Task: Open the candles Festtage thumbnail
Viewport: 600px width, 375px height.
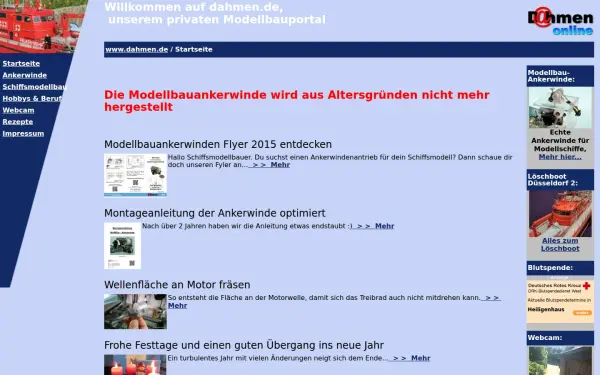Action: [135, 365]
